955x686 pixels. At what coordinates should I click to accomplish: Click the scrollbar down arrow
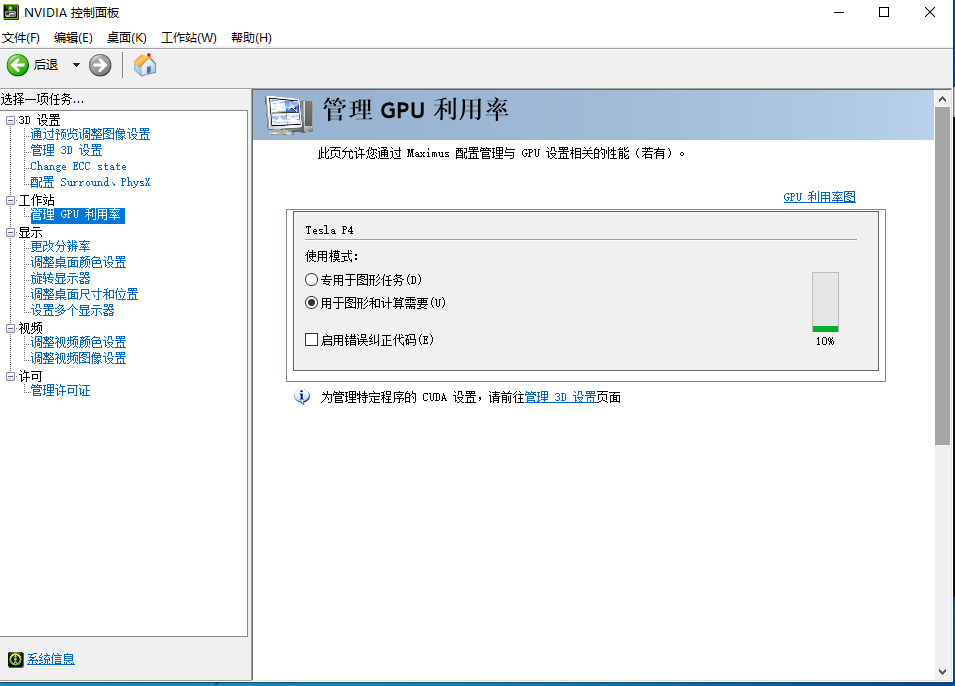tap(942, 672)
